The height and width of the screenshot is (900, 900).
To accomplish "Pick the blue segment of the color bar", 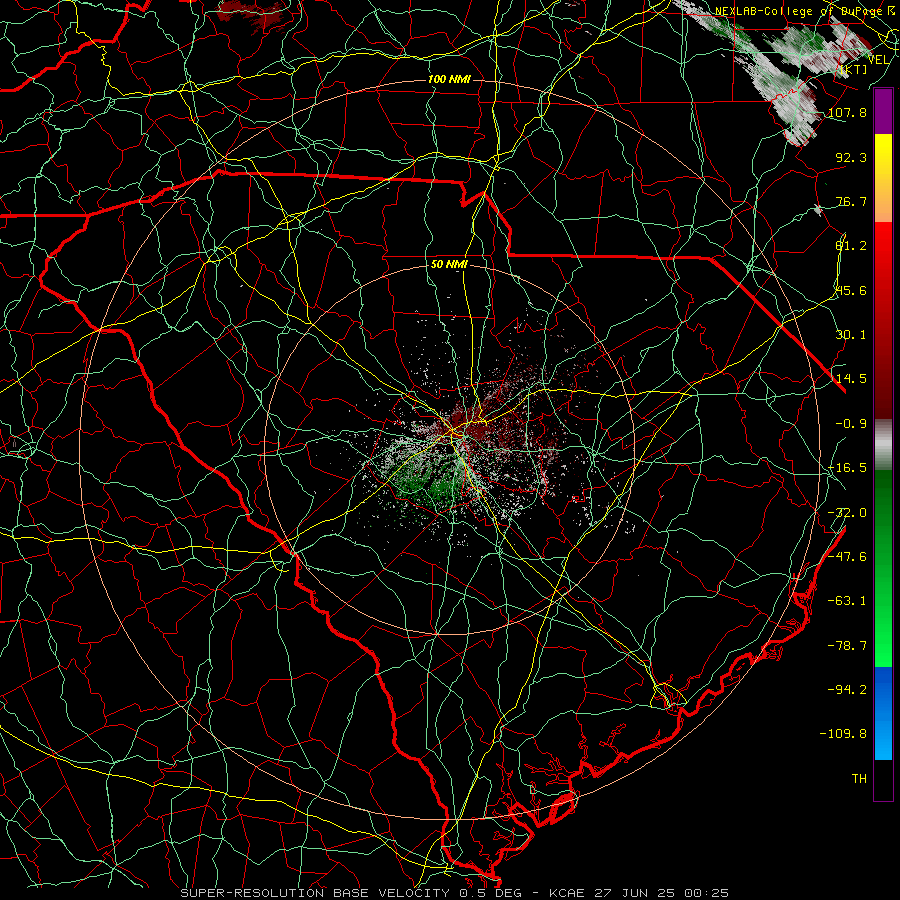I will click(x=883, y=713).
